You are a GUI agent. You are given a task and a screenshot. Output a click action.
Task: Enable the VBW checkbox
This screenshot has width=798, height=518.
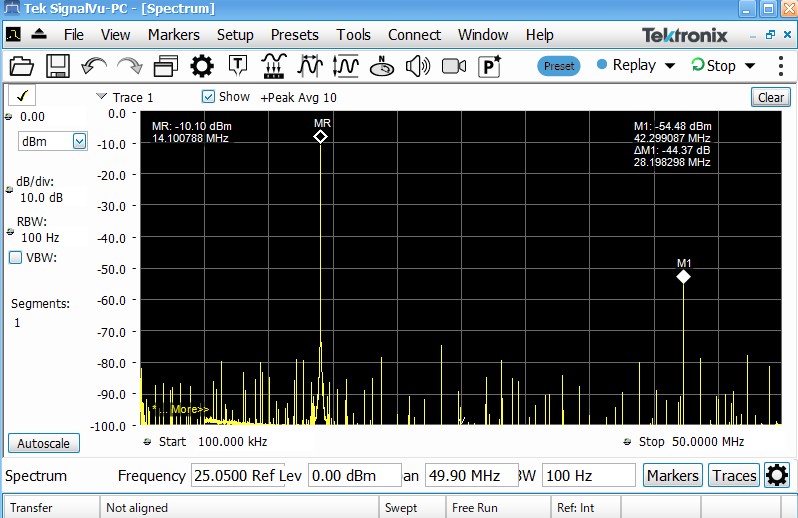(16, 257)
